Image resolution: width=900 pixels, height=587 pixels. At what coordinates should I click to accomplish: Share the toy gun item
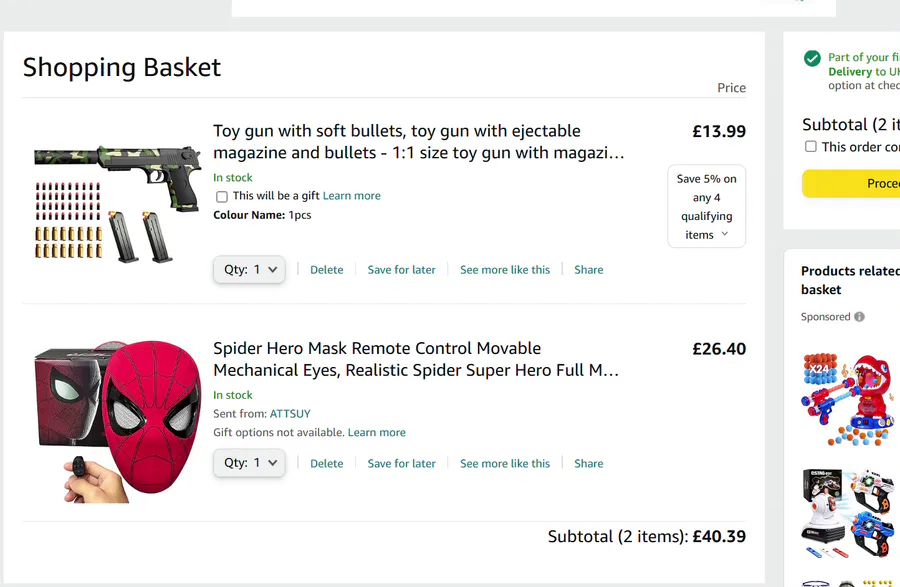pyautogui.click(x=588, y=270)
